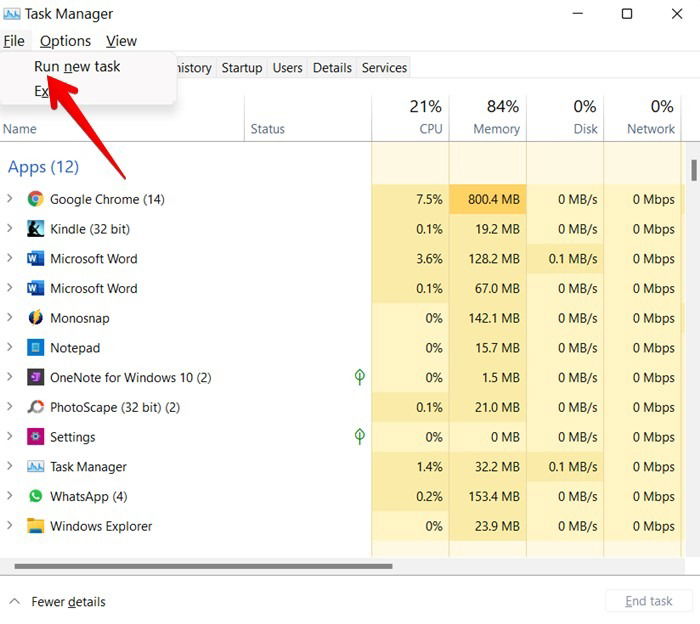Switch to the Services tab
This screenshot has width=700, height=624.
[384, 67]
